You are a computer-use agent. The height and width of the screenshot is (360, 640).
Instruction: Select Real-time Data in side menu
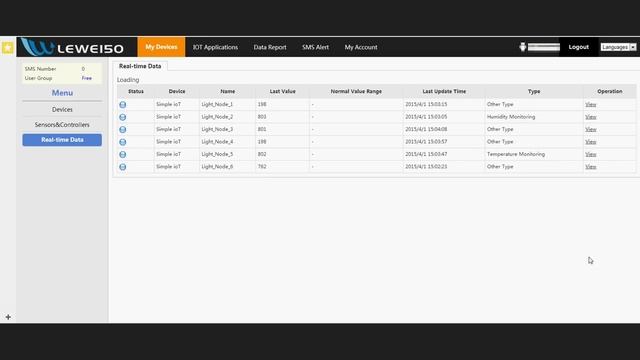(x=62, y=140)
